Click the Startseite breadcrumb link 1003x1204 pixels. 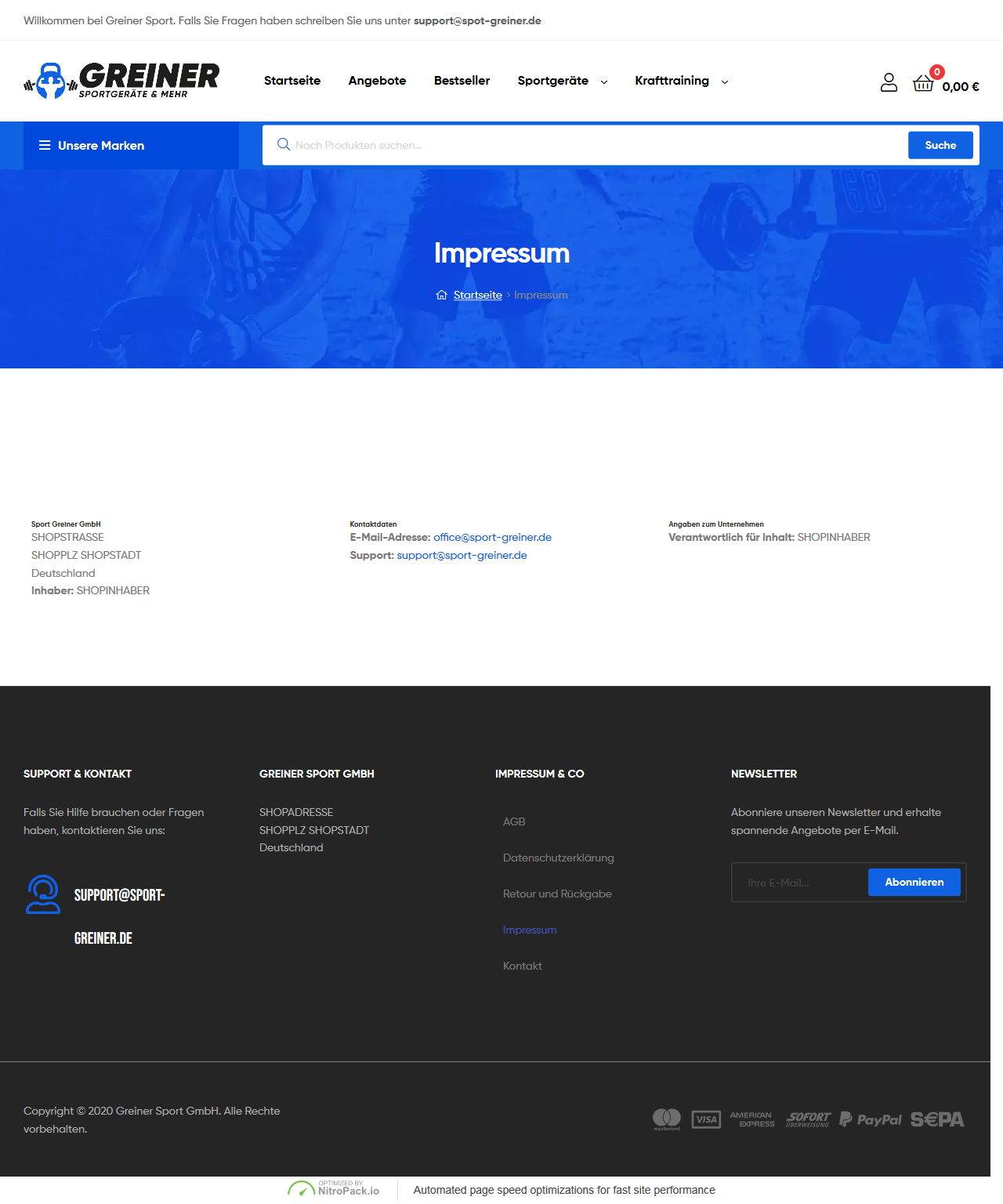(x=478, y=295)
